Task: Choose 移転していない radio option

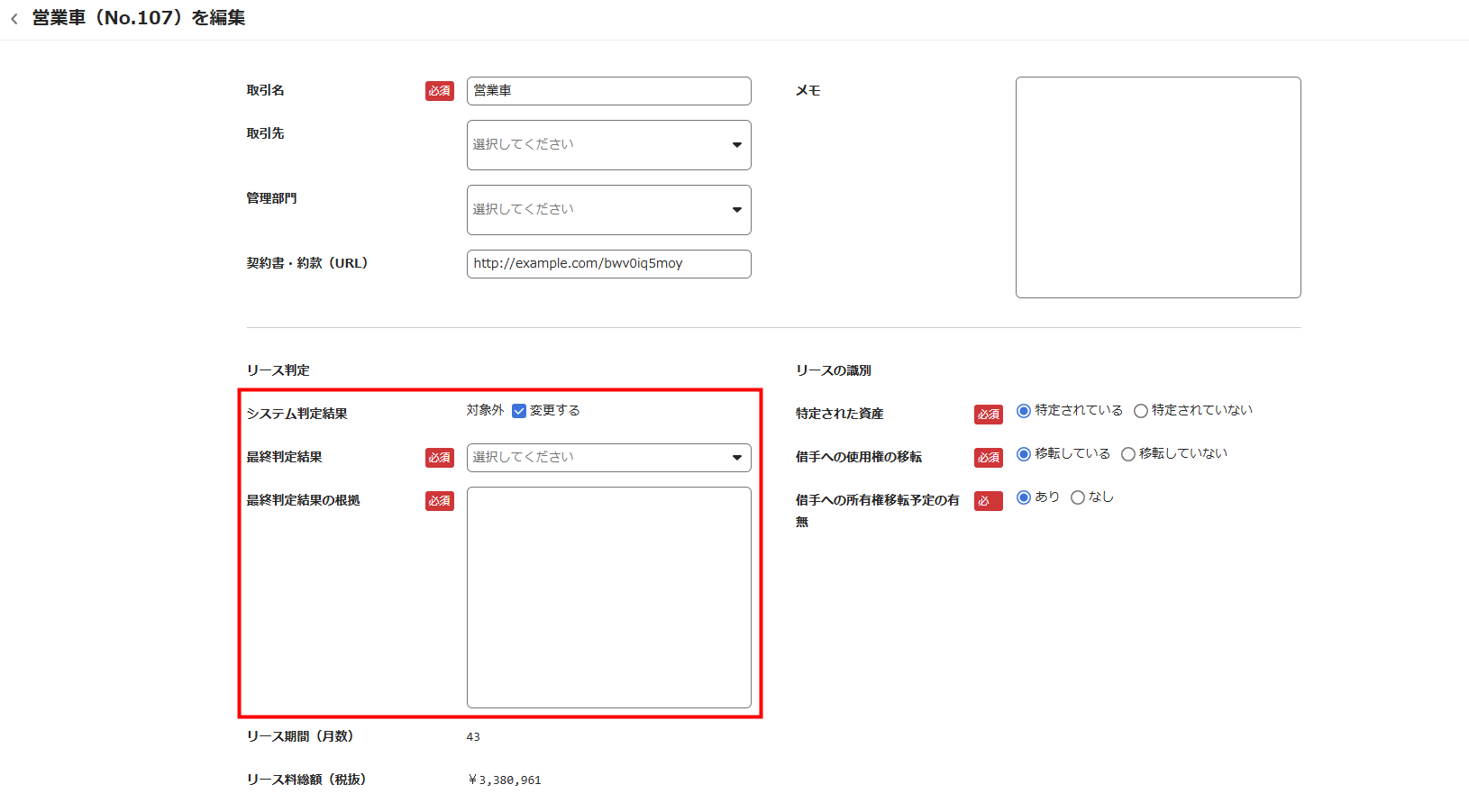Action: click(1128, 454)
